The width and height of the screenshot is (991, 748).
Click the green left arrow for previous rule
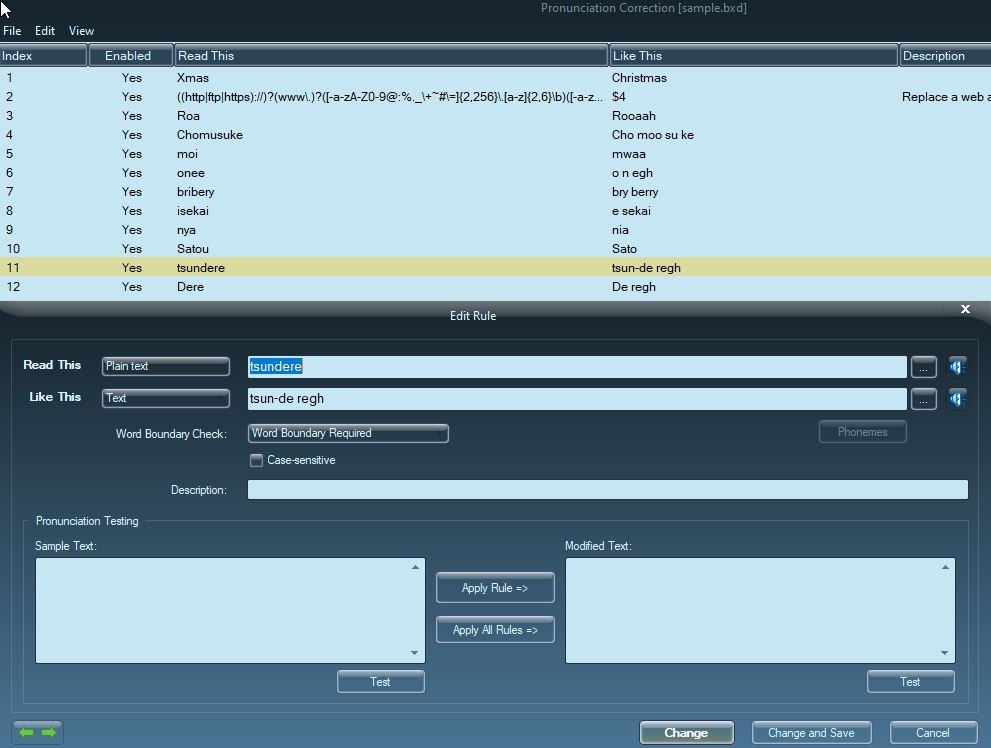coord(26,732)
